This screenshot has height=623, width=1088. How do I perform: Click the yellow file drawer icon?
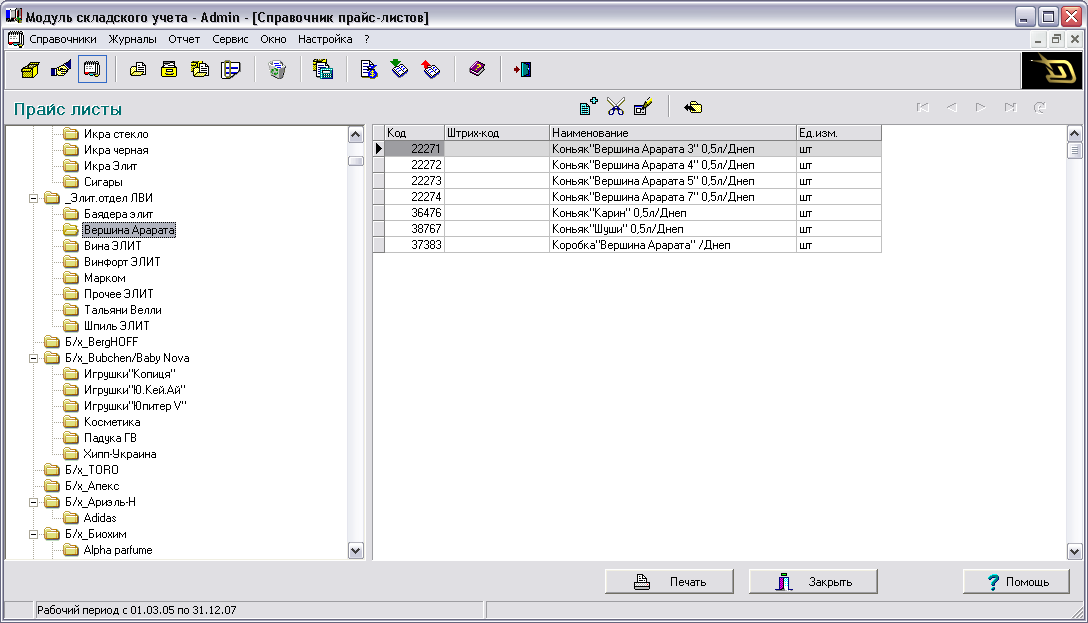coord(169,69)
